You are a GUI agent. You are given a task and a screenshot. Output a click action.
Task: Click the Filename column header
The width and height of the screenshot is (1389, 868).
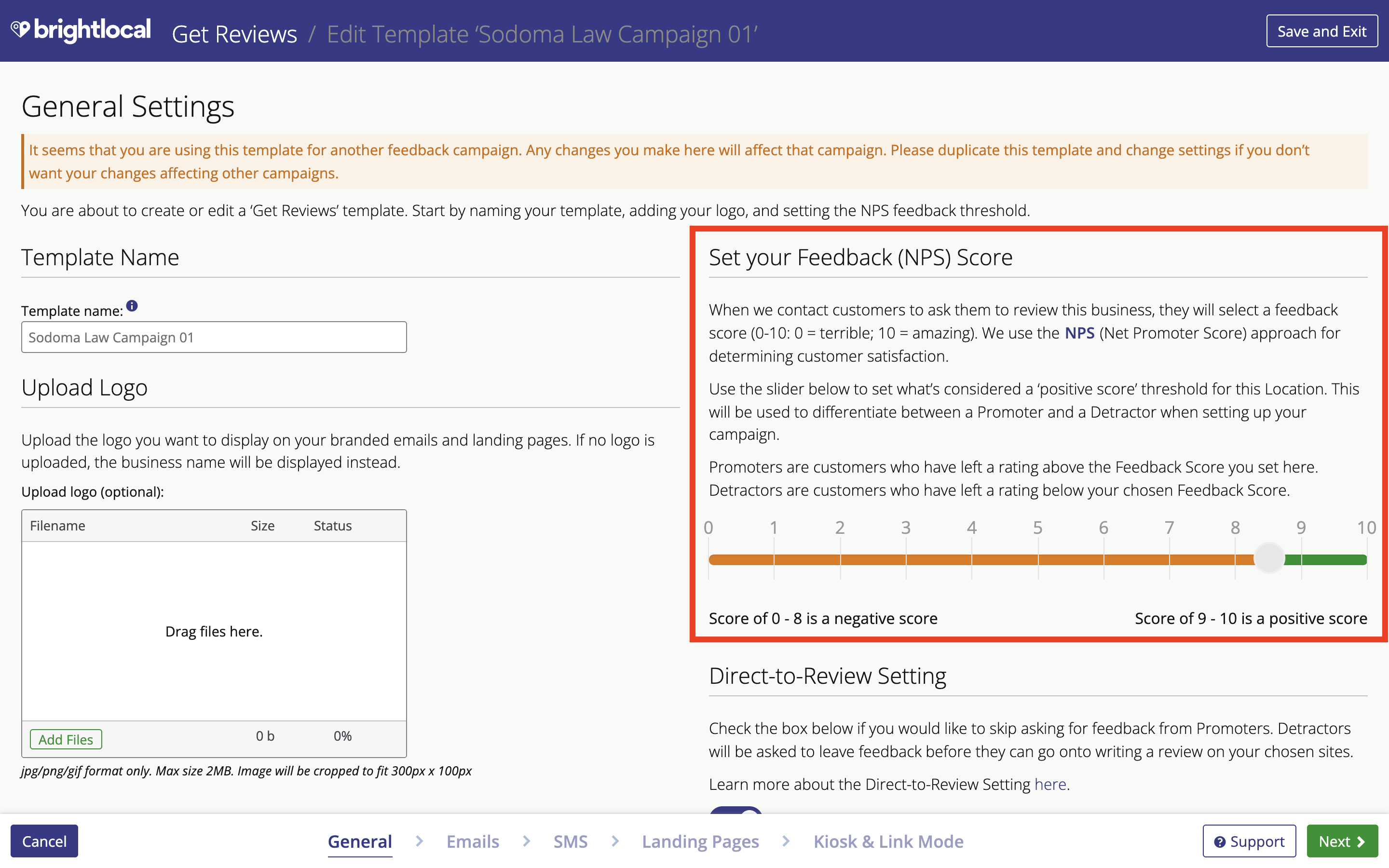click(x=57, y=525)
